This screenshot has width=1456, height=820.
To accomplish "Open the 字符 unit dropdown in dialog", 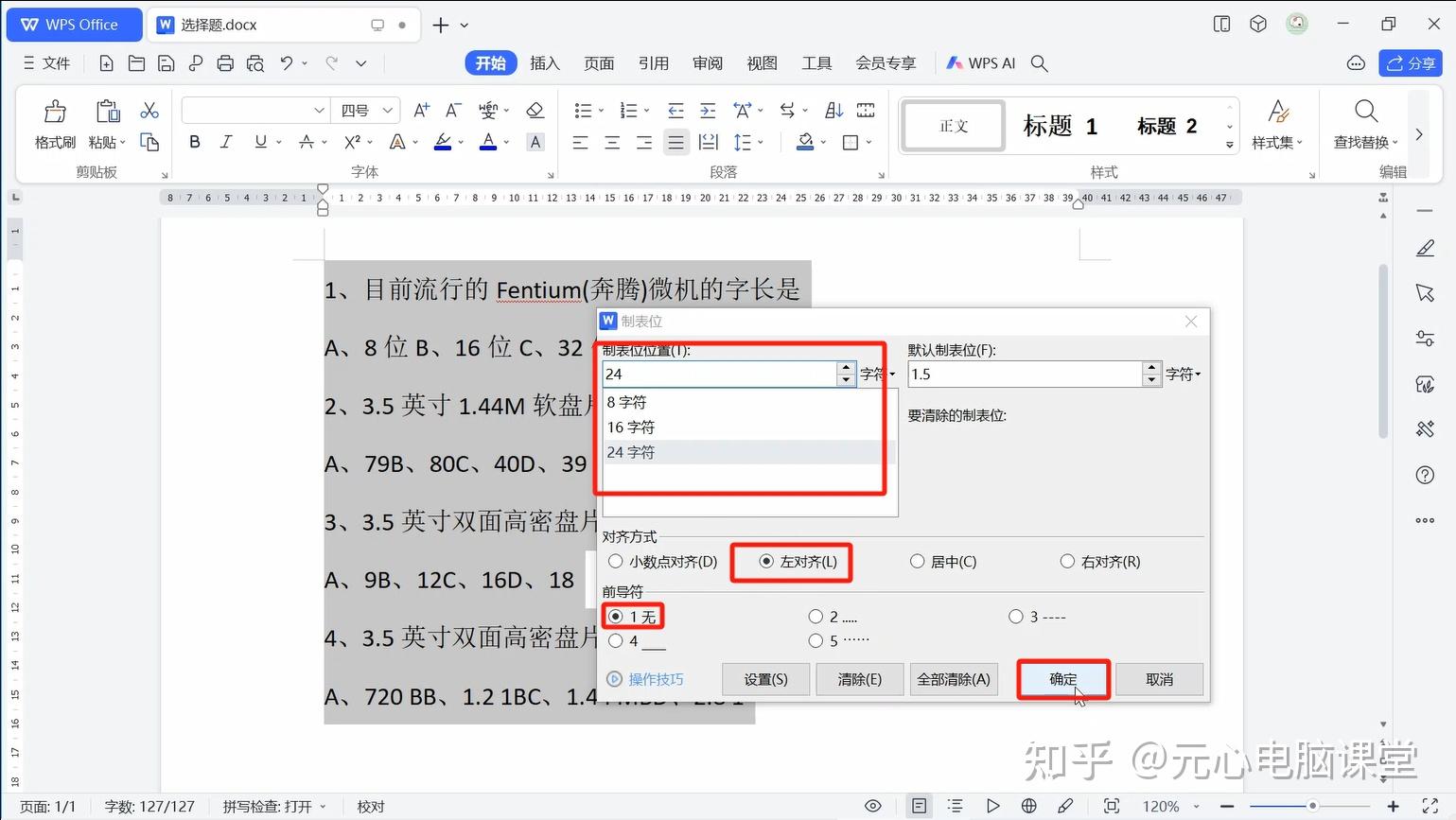I will point(876,374).
